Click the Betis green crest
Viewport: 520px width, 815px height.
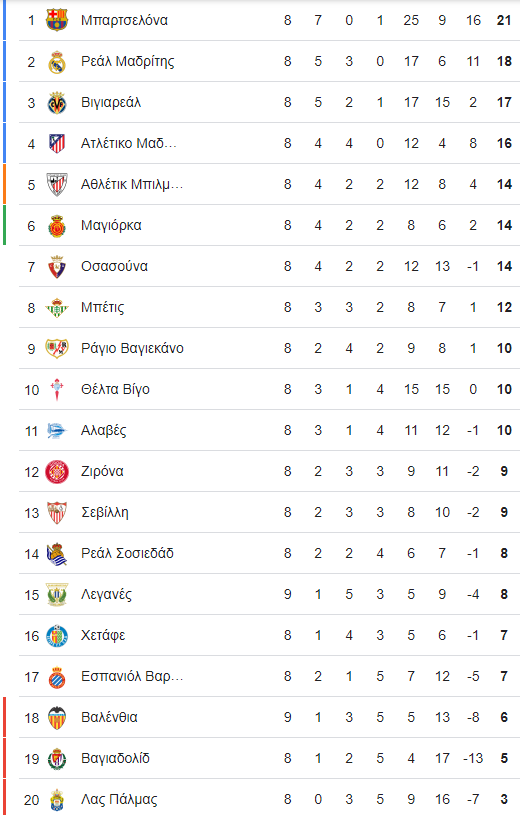(x=57, y=308)
